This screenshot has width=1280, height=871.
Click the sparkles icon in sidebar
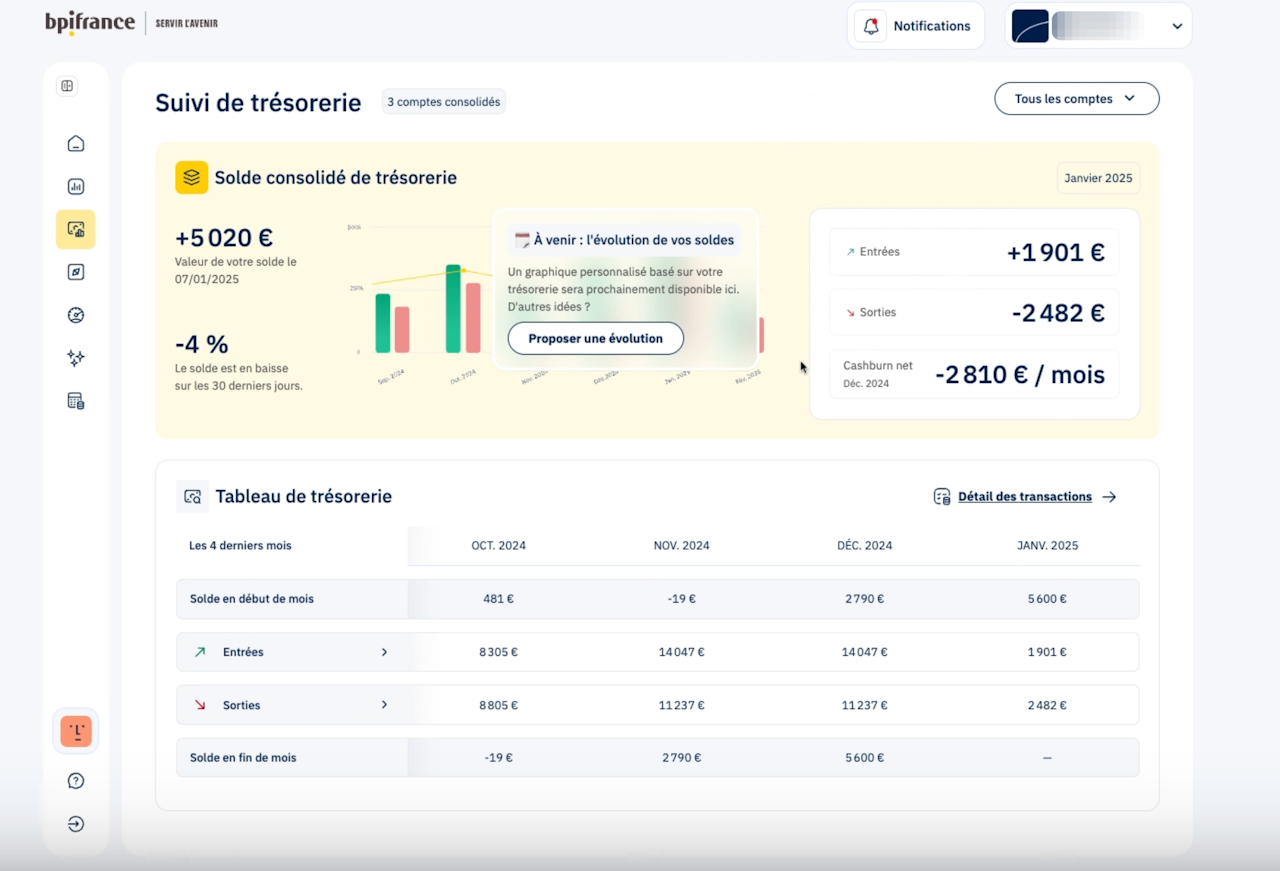click(x=75, y=358)
